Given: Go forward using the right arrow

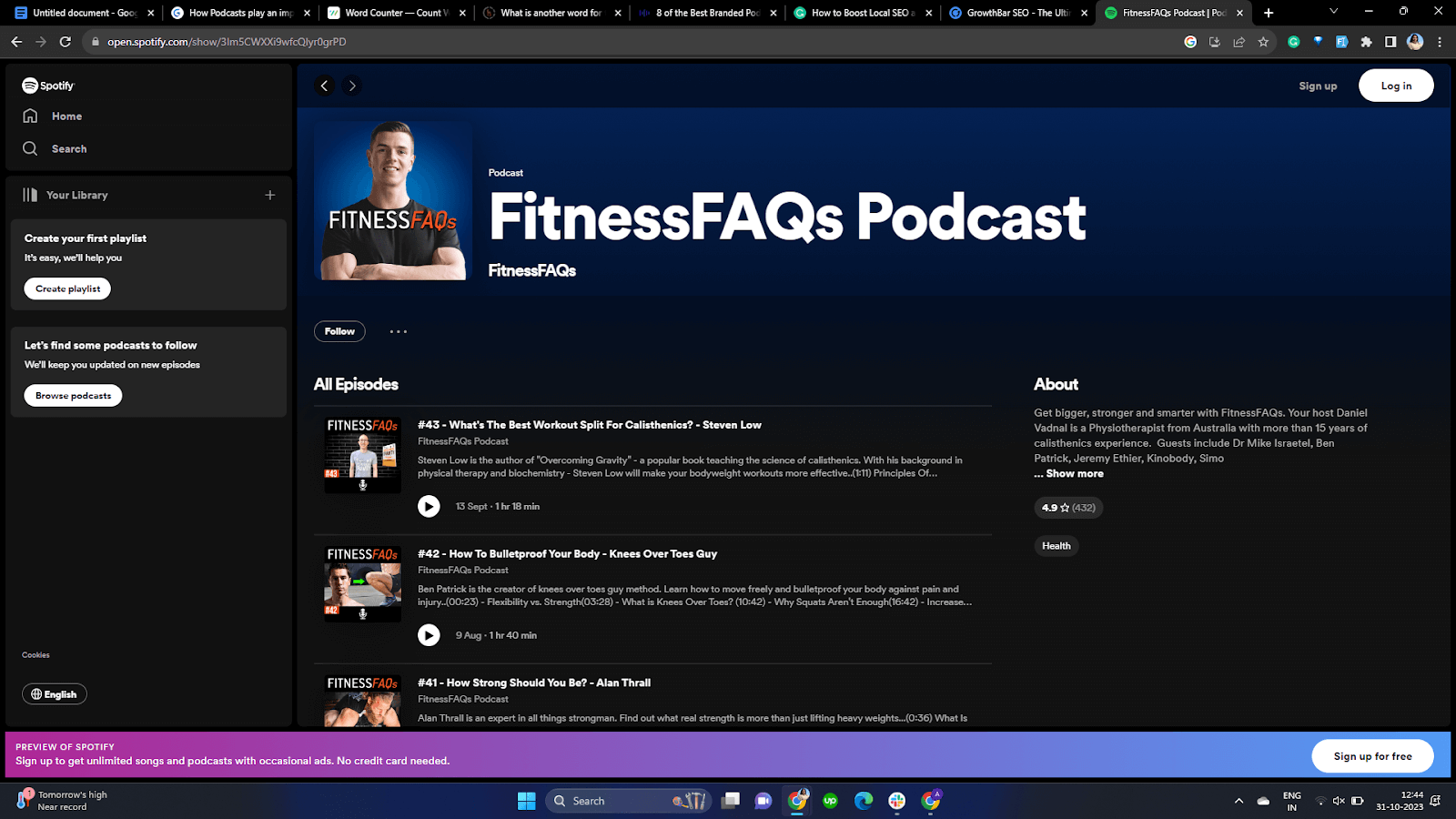Looking at the screenshot, I should pyautogui.click(x=352, y=86).
